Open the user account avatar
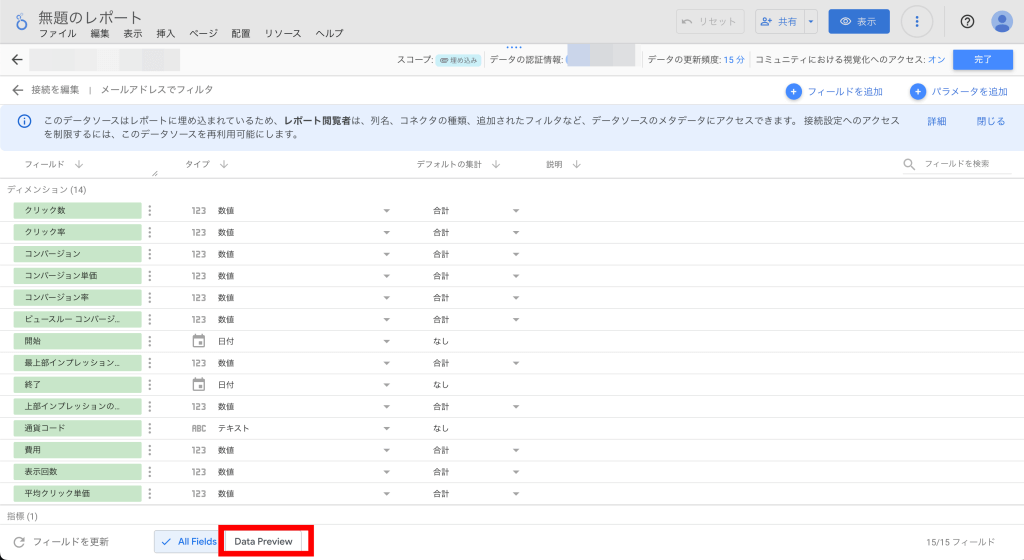The image size is (1024, 560). pyautogui.click(x=1001, y=22)
